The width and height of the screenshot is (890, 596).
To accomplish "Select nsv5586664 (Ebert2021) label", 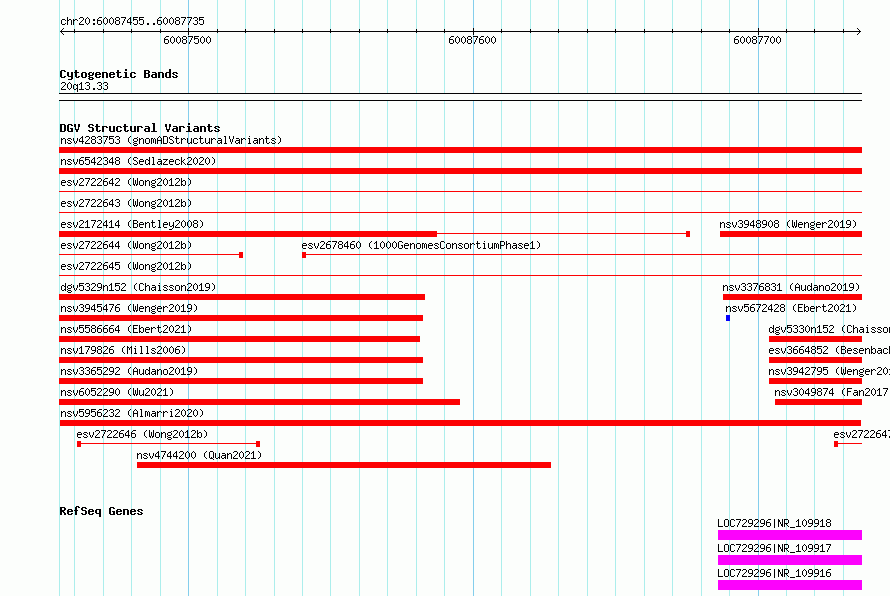I will click(126, 329).
